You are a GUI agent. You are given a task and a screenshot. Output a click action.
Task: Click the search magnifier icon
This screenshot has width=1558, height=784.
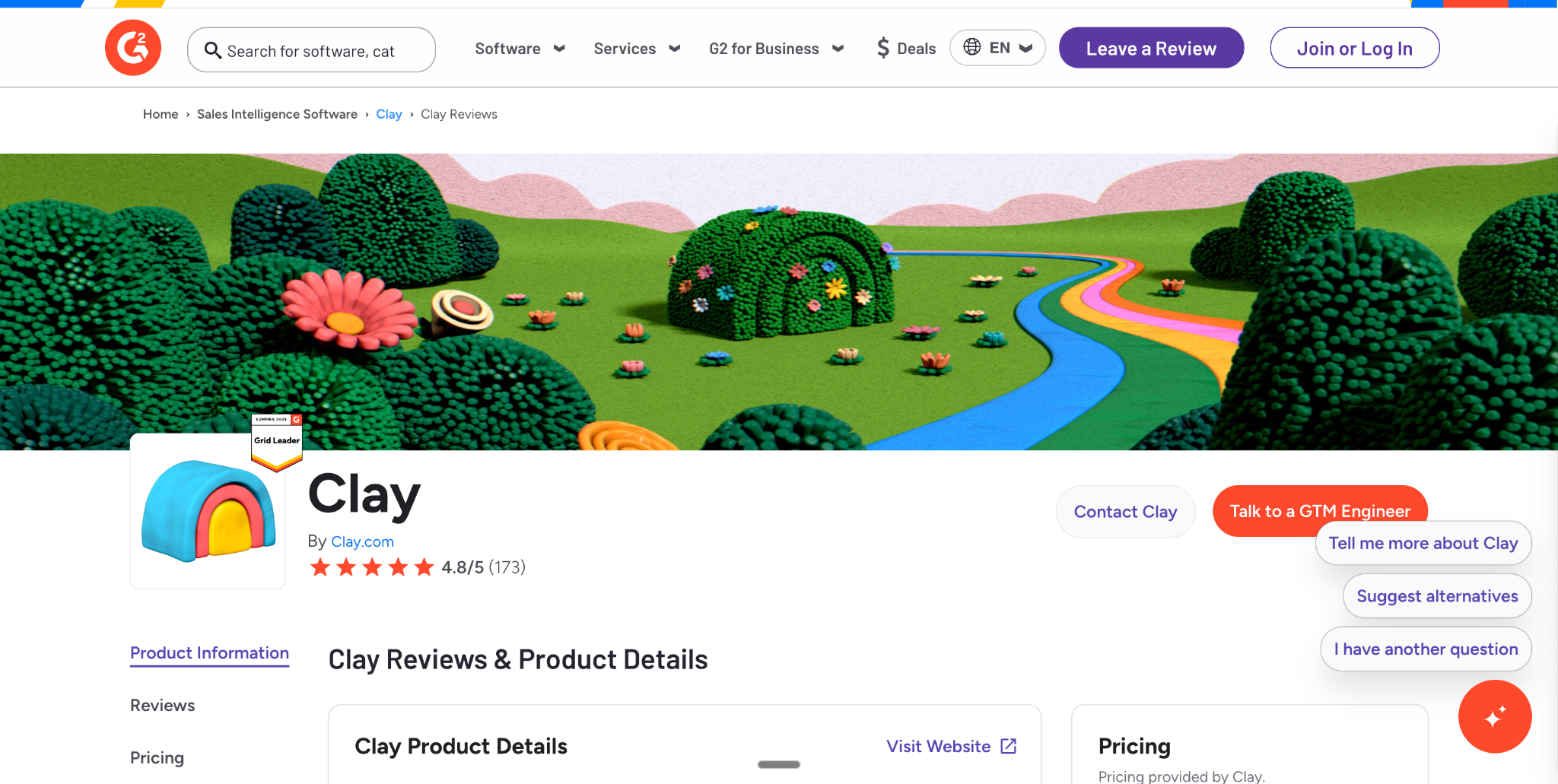point(213,50)
